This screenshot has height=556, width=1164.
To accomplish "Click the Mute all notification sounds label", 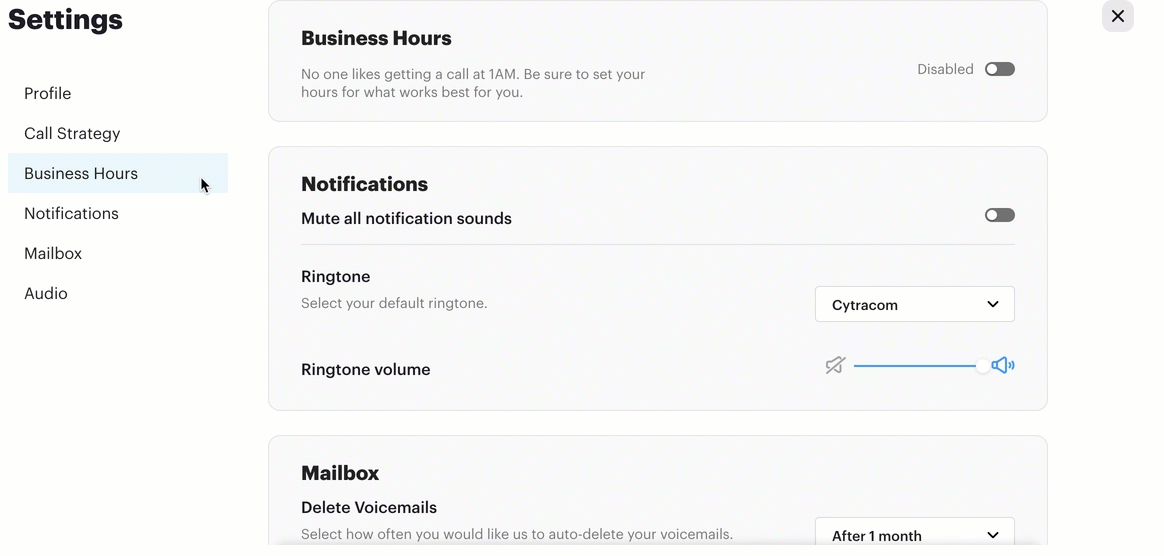I will pos(406,218).
